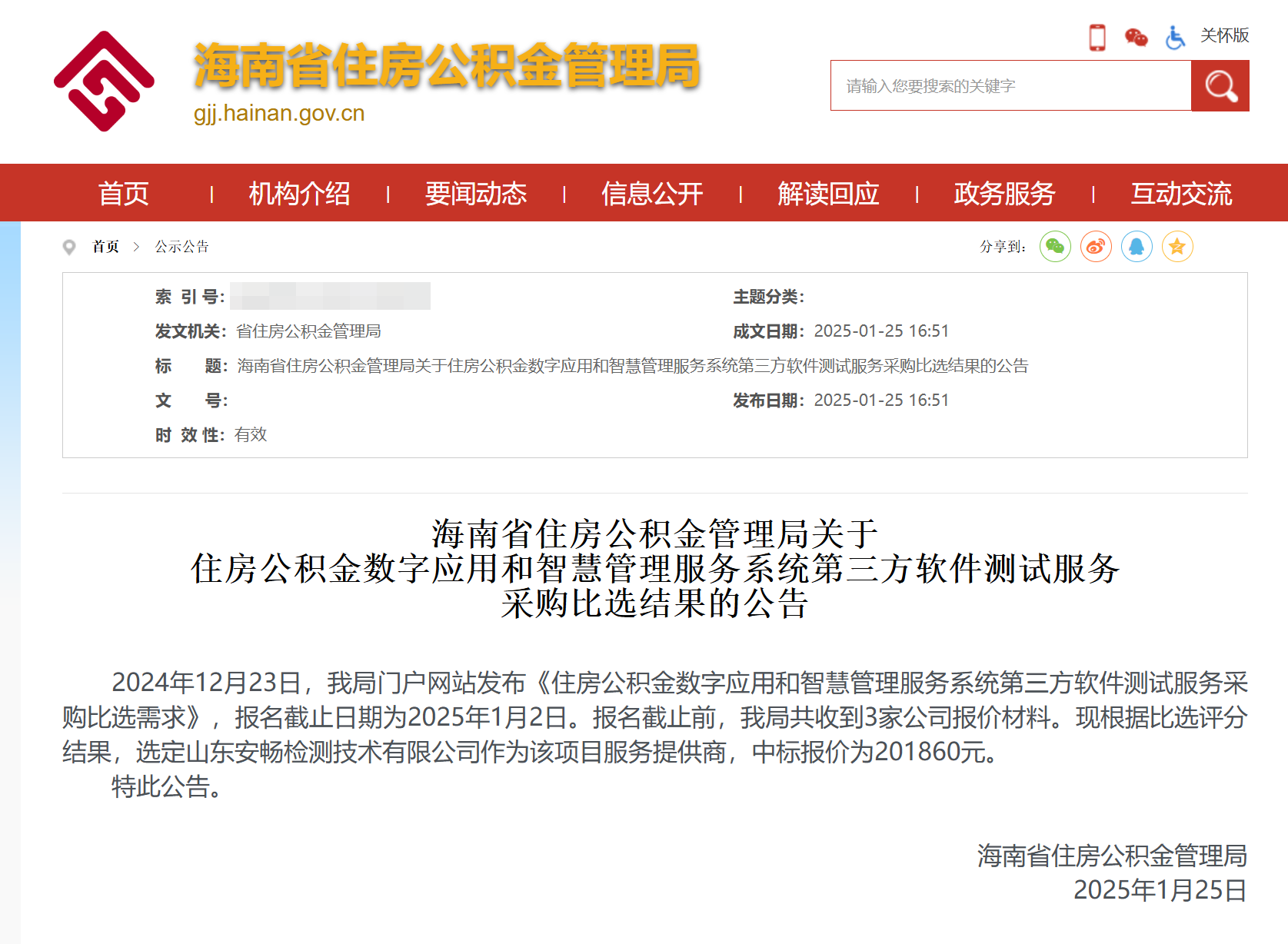Click 发布日期 value 2025-01-25 16:51
The image size is (1288, 944).
click(x=882, y=401)
